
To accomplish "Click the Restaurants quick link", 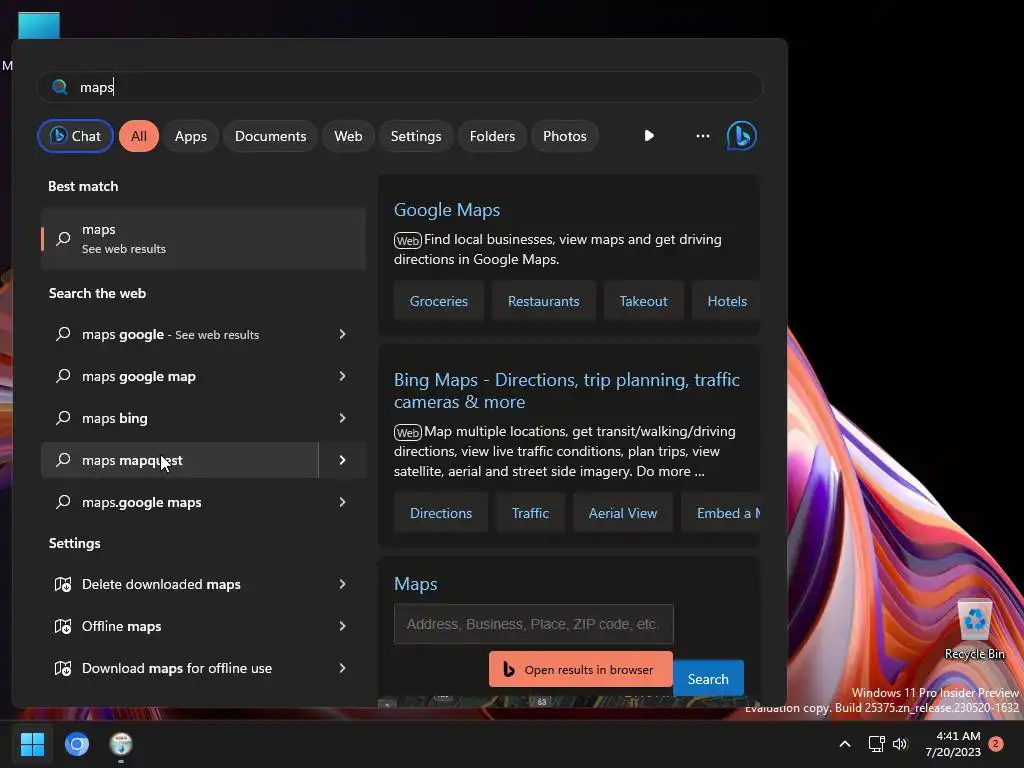I will (543, 301).
